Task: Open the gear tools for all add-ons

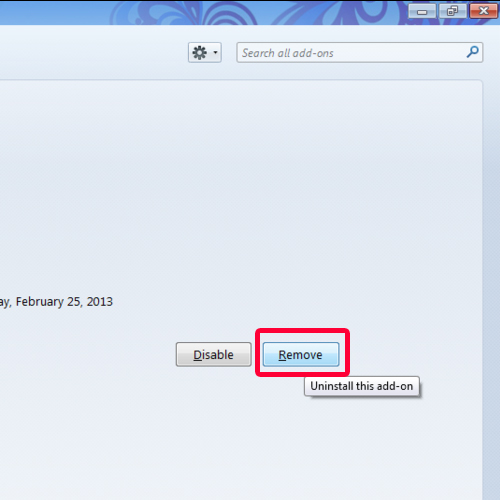Action: pyautogui.click(x=205, y=52)
